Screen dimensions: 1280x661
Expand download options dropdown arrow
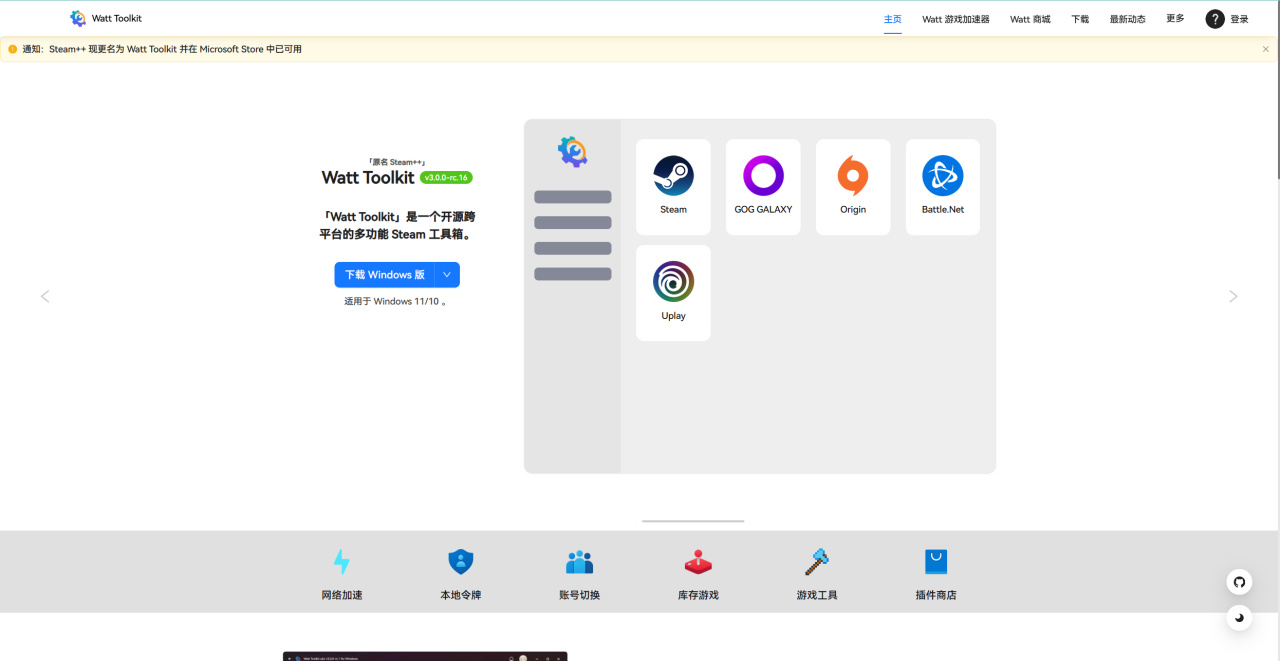pyautogui.click(x=447, y=275)
